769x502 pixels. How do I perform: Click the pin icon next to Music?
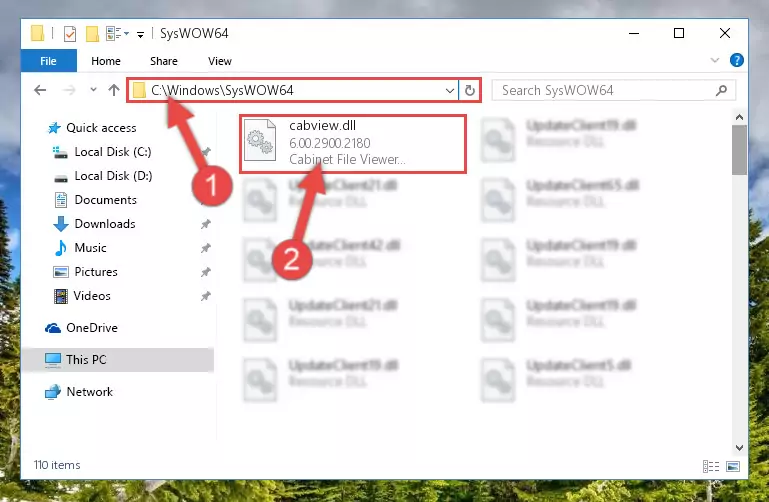205,249
